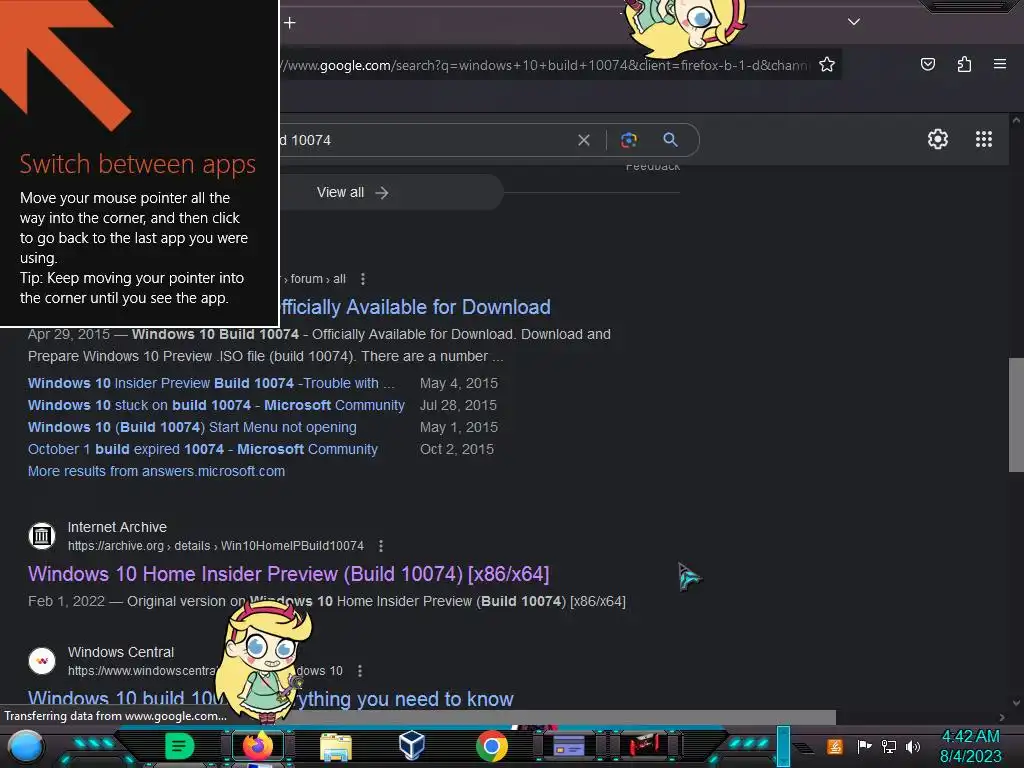The height and width of the screenshot is (768, 1024).
Task: Open options for the forum result
Action: point(363,279)
